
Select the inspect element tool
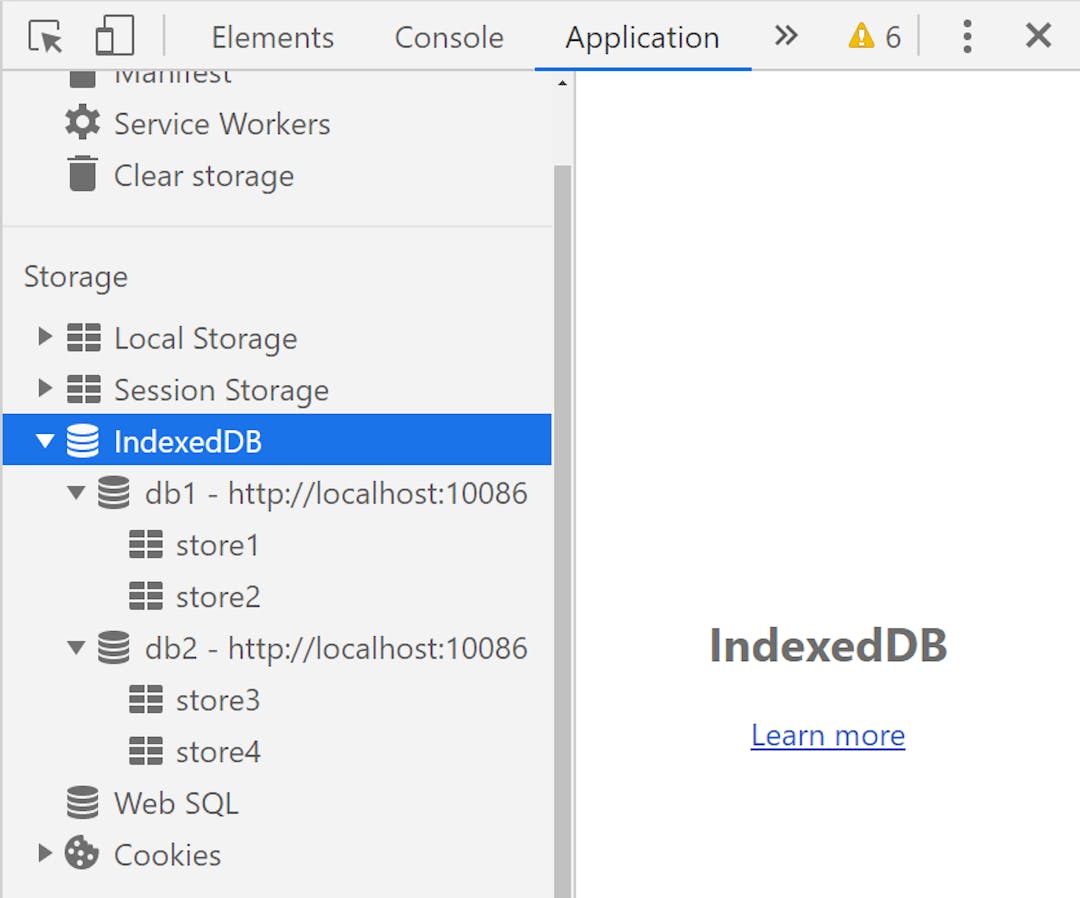tap(44, 36)
